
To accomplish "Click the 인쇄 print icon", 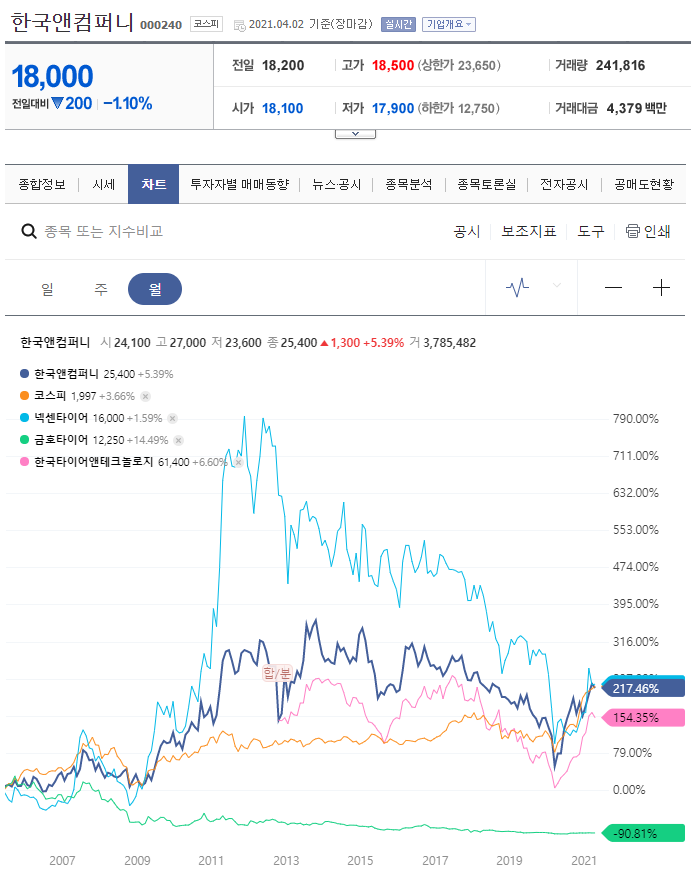I will tap(632, 231).
